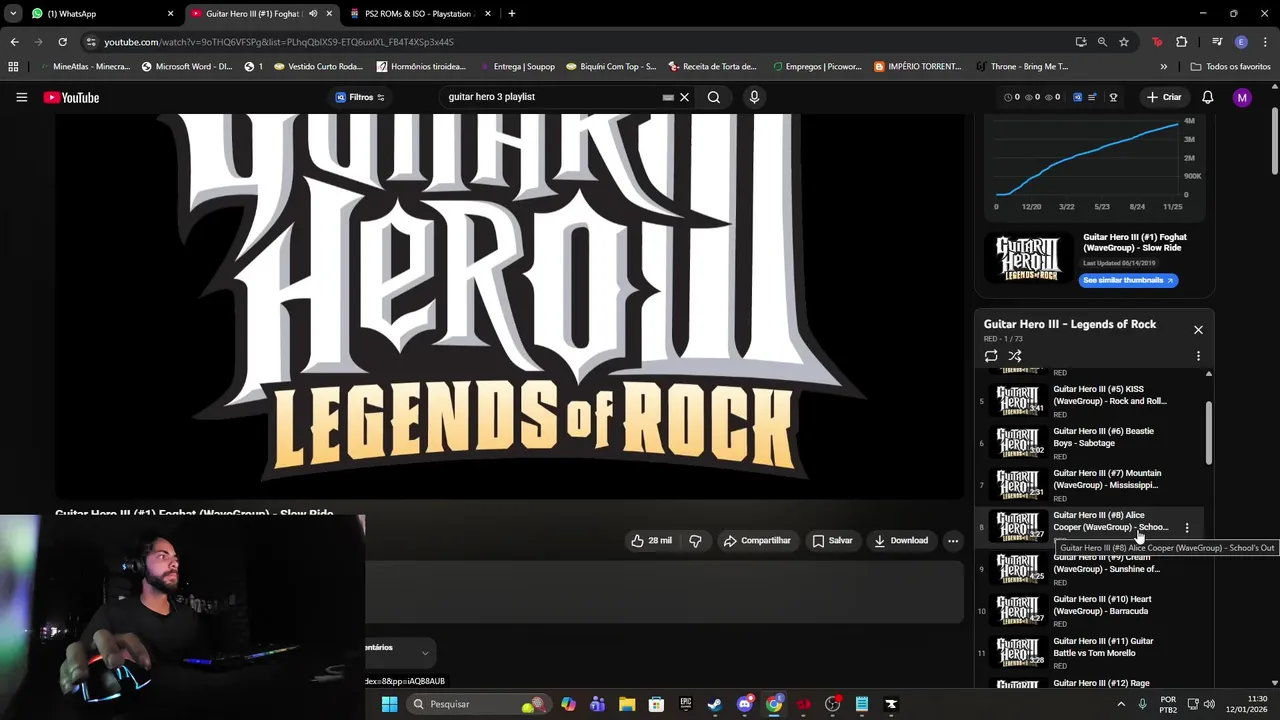Expand the comentários dropdown chevron
Viewport: 1280px width, 720px height.
(425, 653)
